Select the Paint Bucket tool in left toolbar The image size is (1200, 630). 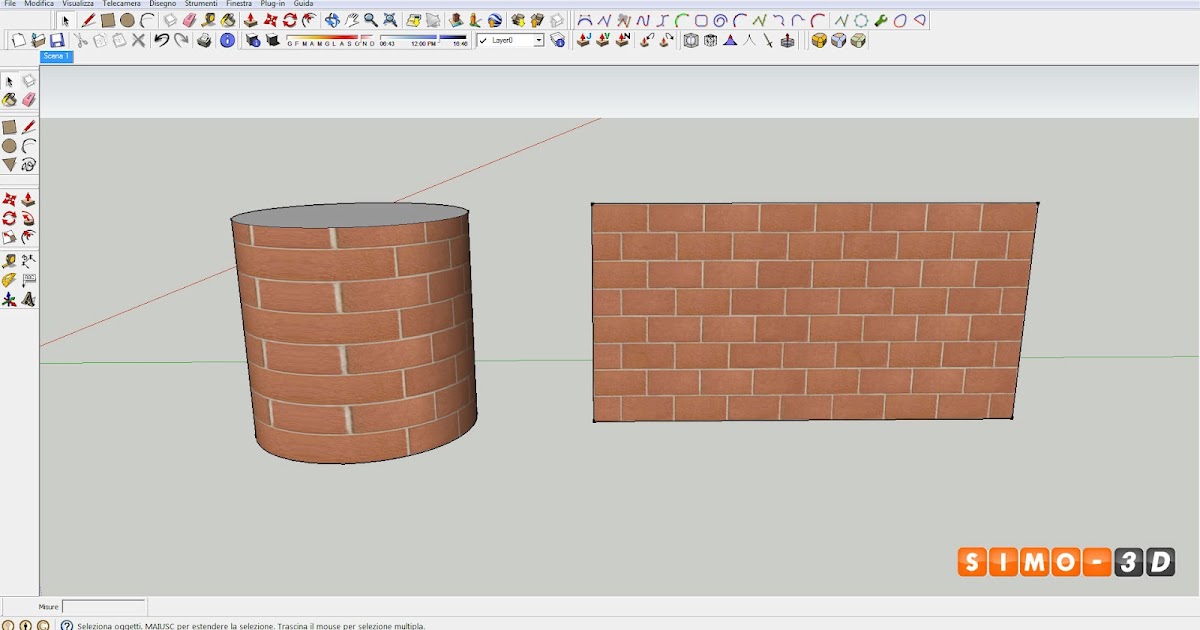(9, 100)
